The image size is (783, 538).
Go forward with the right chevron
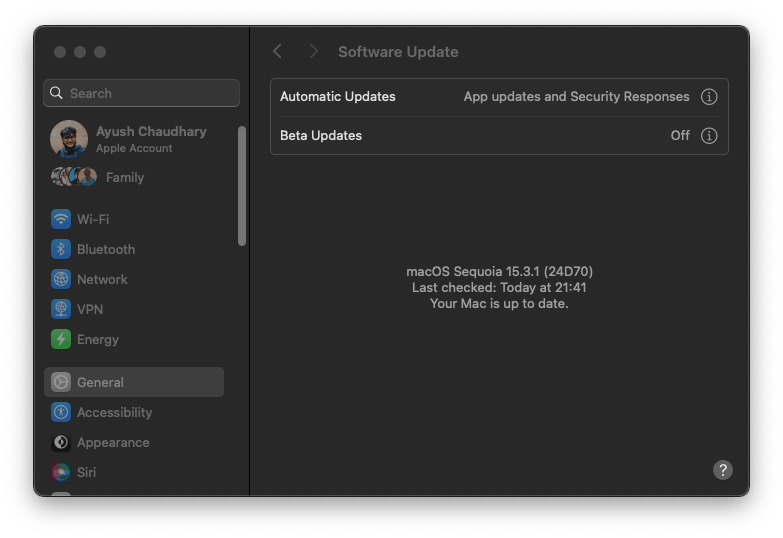(x=313, y=51)
